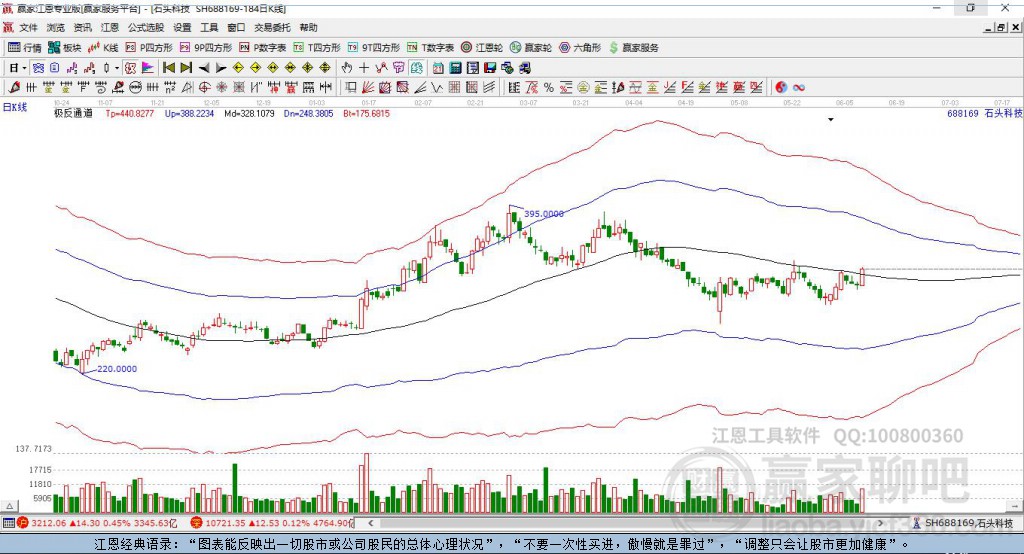Expand the small black triangle above chart
The image size is (1024, 554).
click(831, 119)
